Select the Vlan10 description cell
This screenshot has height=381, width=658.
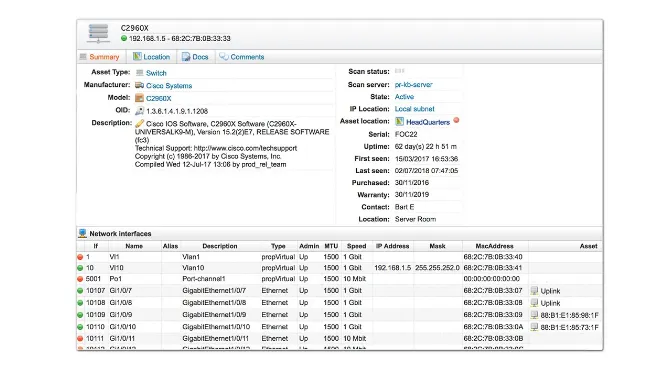pyautogui.click(x=193, y=268)
